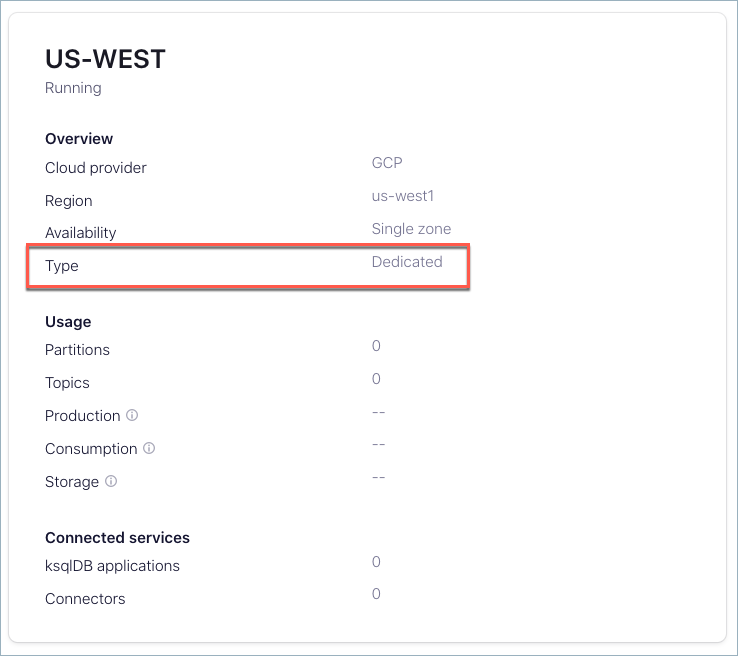Open ksqlDB applications entry

click(112, 566)
